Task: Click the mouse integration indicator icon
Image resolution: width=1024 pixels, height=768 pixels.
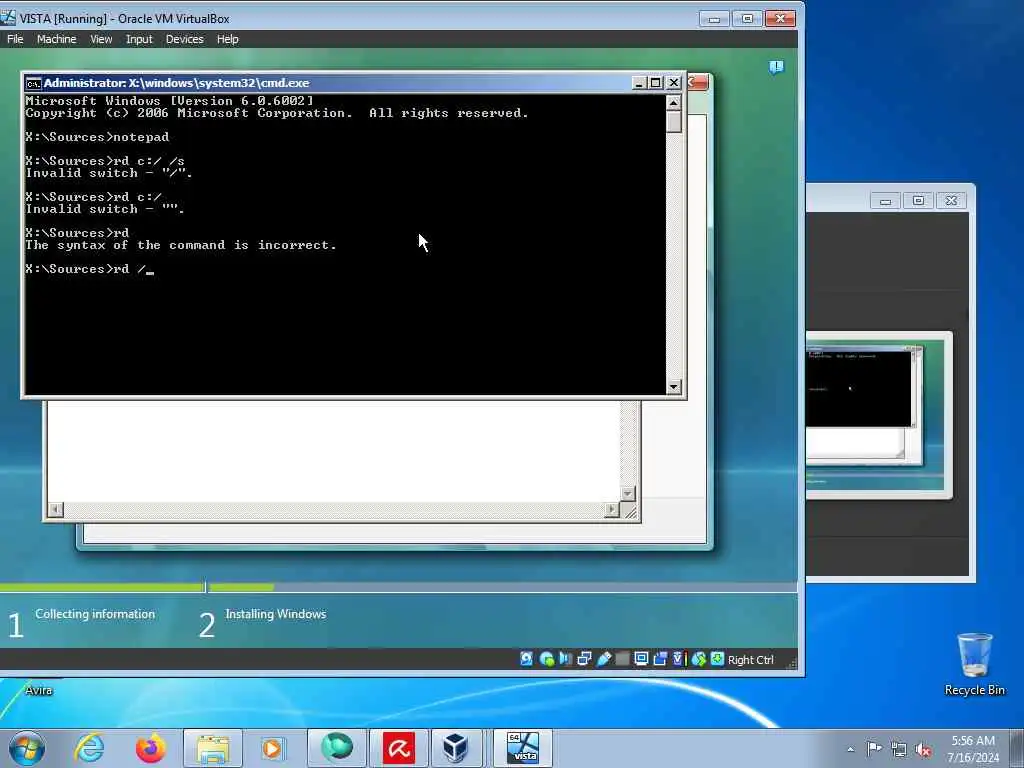Action: [x=698, y=659]
